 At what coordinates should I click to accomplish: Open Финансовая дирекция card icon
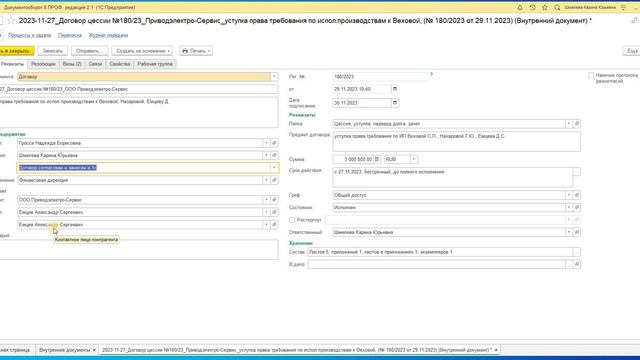tap(274, 180)
